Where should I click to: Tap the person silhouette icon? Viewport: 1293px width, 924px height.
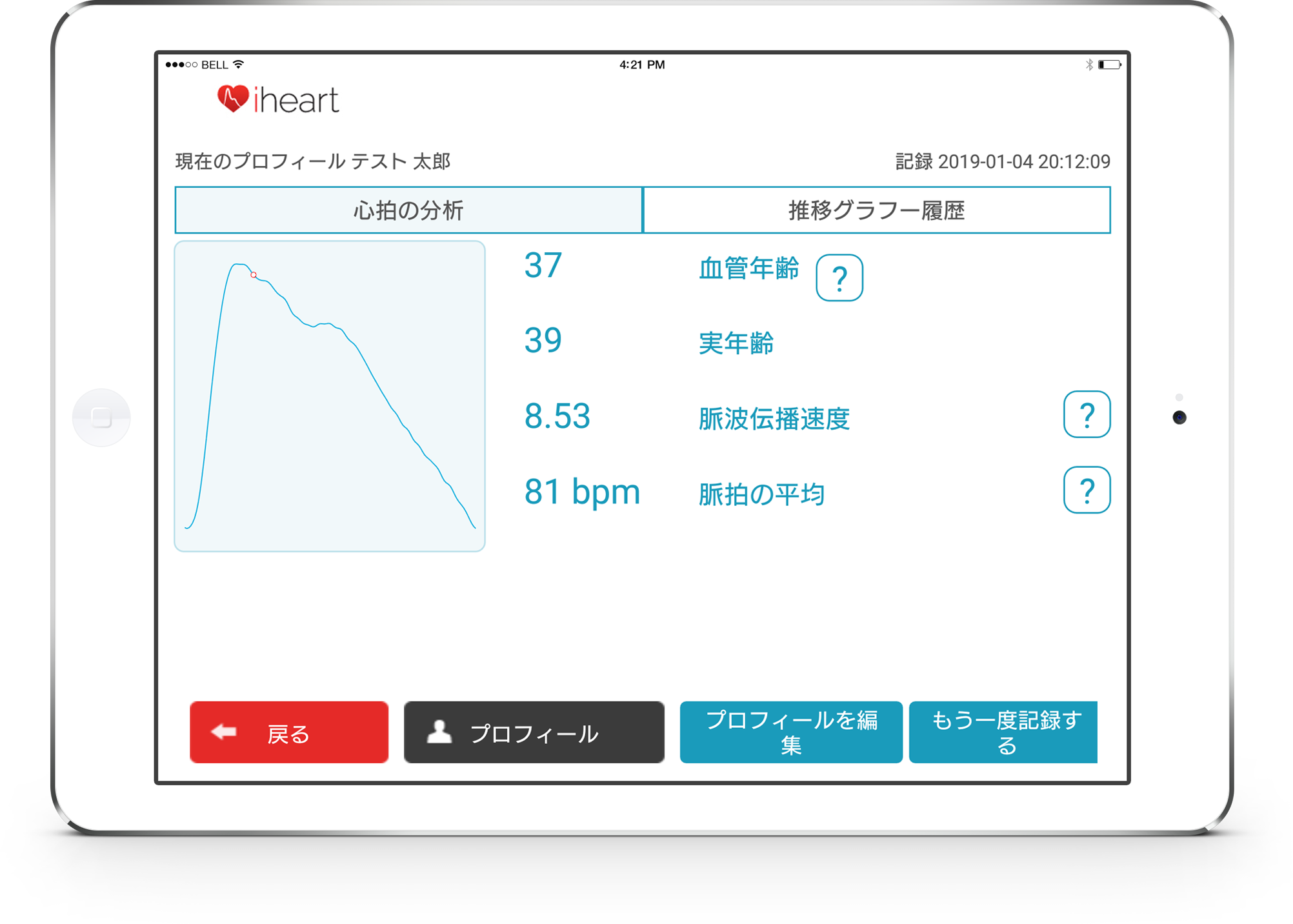coord(439,732)
